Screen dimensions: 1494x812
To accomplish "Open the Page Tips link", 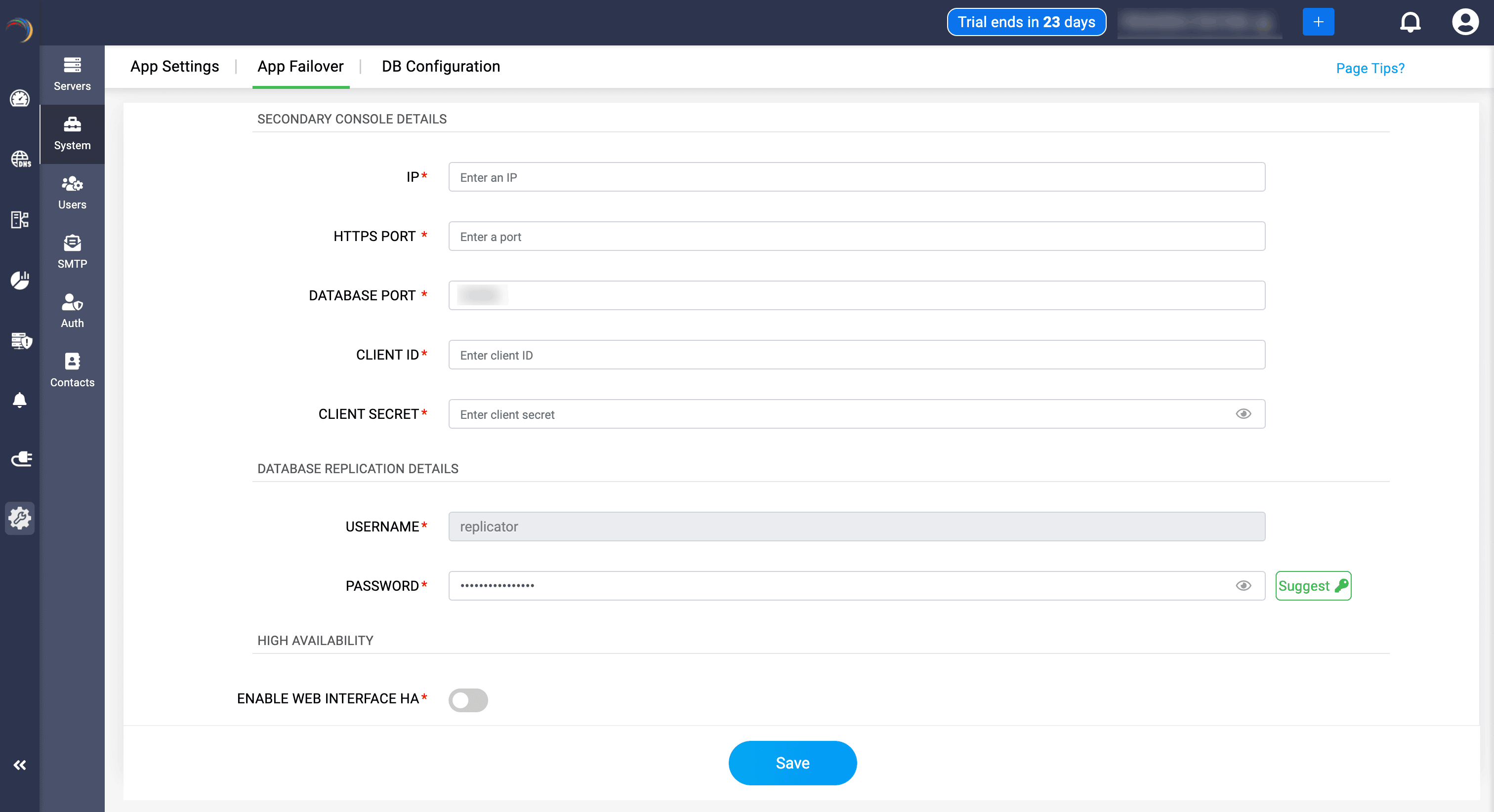I will point(1370,69).
